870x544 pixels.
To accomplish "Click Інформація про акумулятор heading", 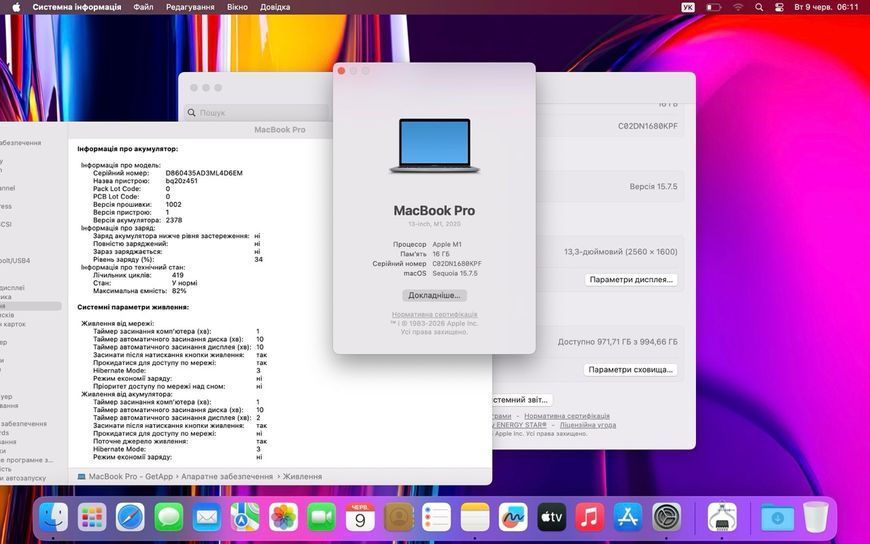I will (x=128, y=149).
